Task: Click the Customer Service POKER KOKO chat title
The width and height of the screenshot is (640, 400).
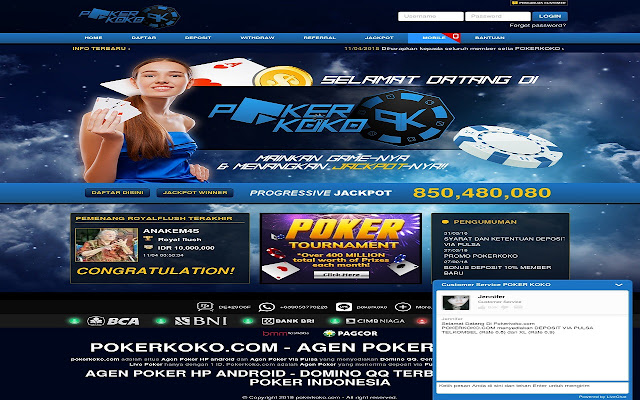Action: 496,284
